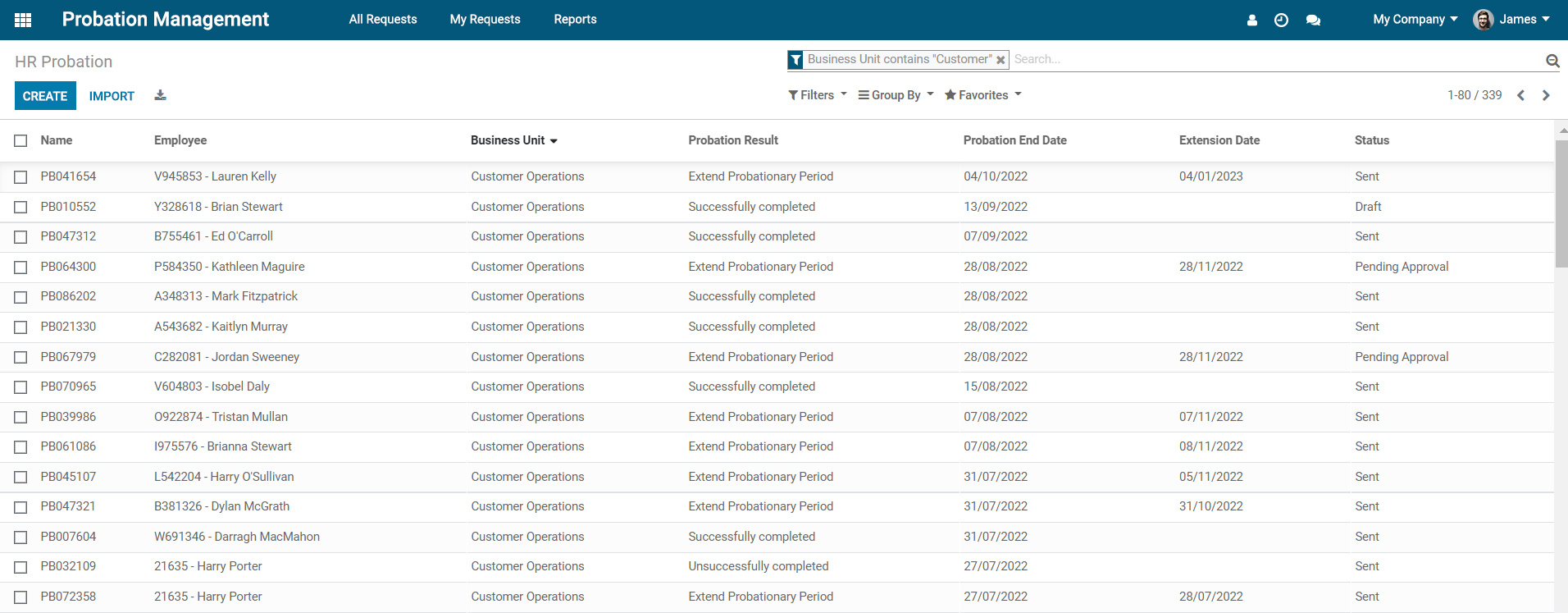Expand the Filters dropdown
Screen dimensions: 1568x613
pos(817,95)
